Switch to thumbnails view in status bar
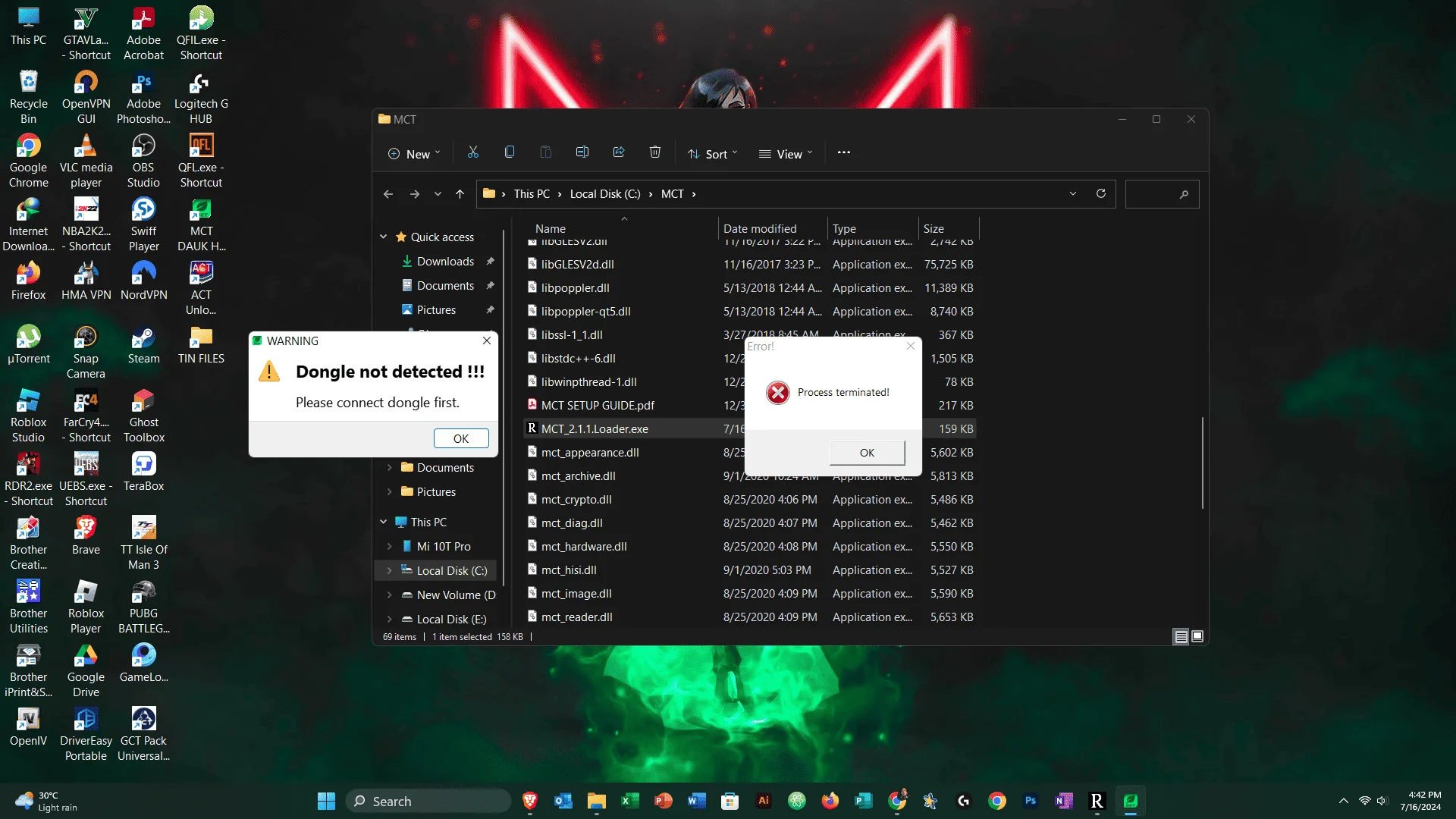Viewport: 1456px width, 819px height. pyautogui.click(x=1197, y=636)
